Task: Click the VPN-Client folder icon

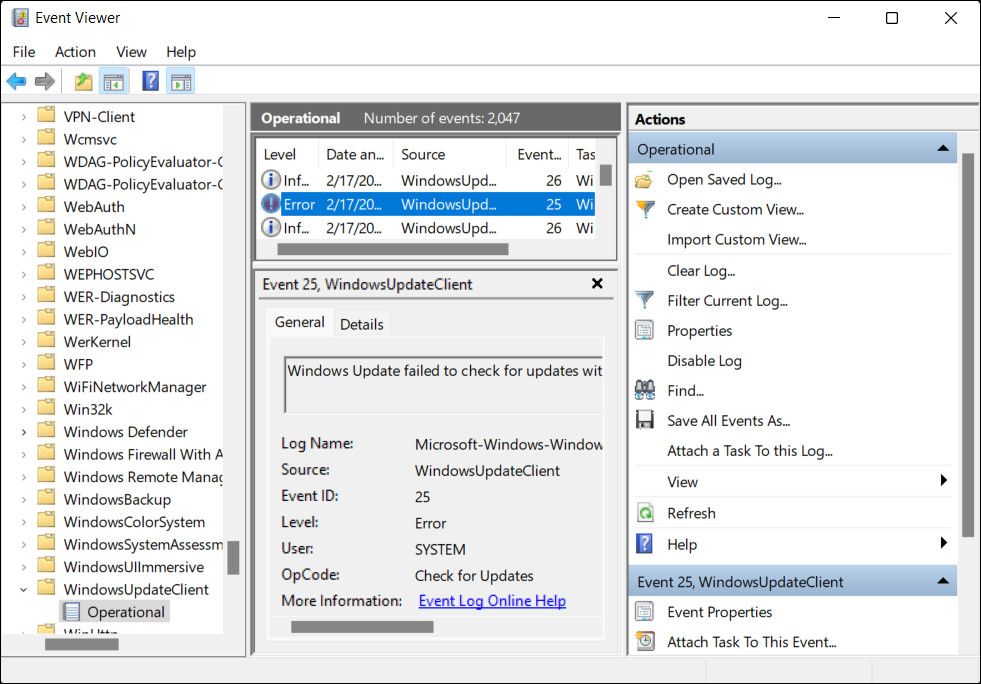Action: (46, 115)
